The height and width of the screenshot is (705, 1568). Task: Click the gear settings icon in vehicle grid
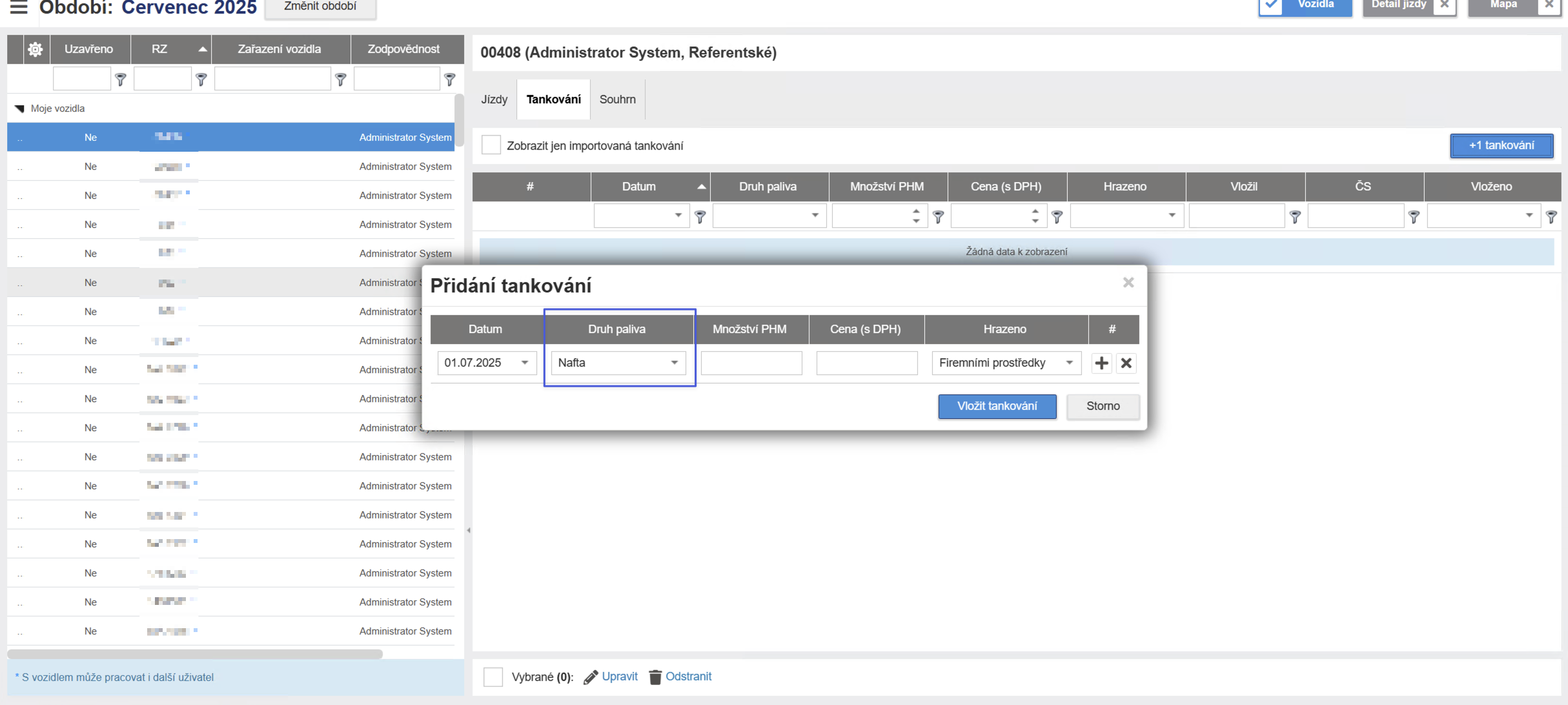(36, 49)
